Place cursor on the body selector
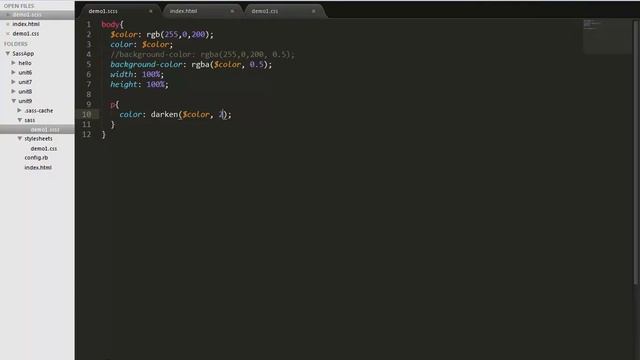This screenshot has height=360, width=640. [x=110, y=24]
